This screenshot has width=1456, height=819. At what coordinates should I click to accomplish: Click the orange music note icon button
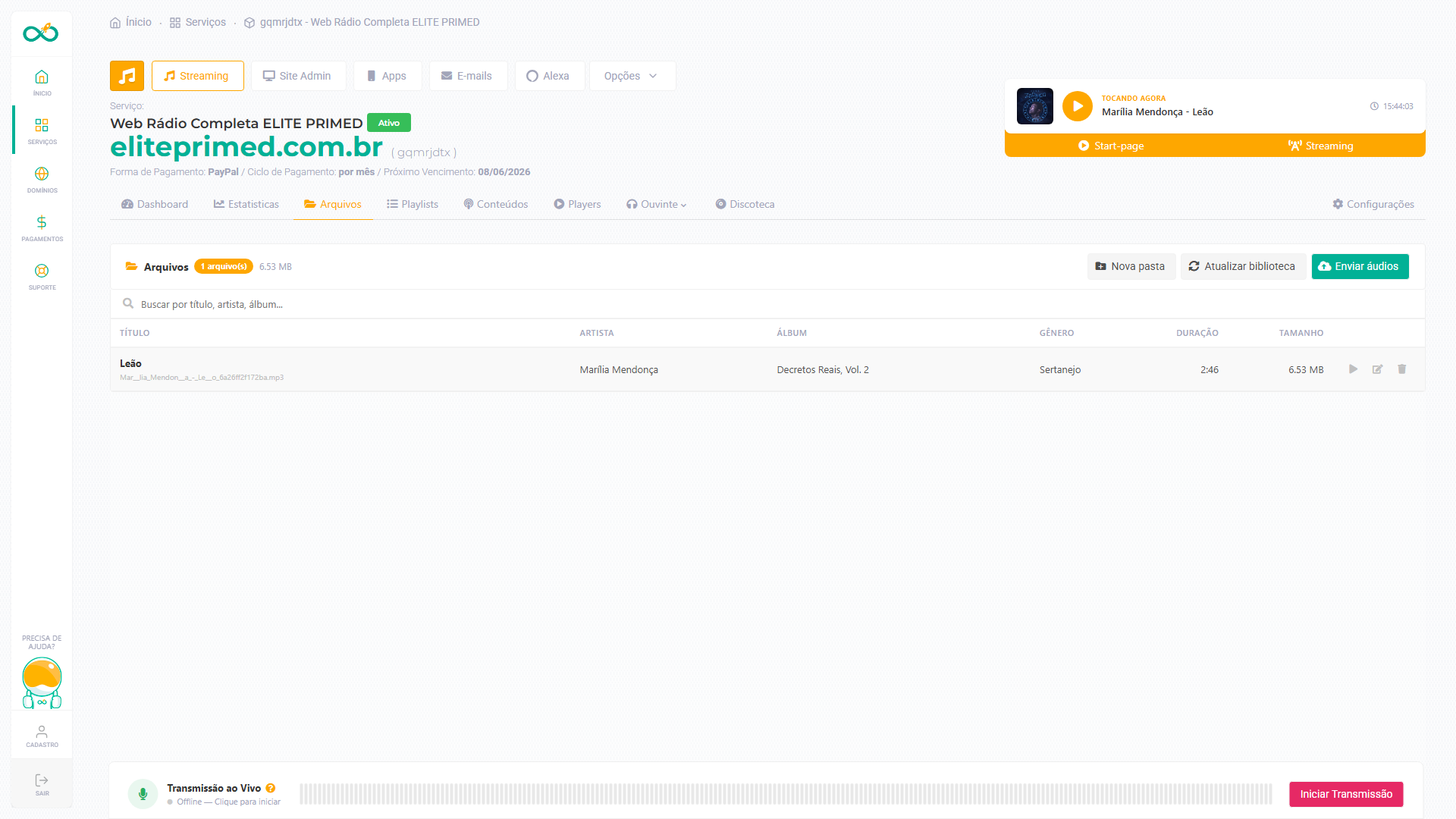(x=127, y=76)
